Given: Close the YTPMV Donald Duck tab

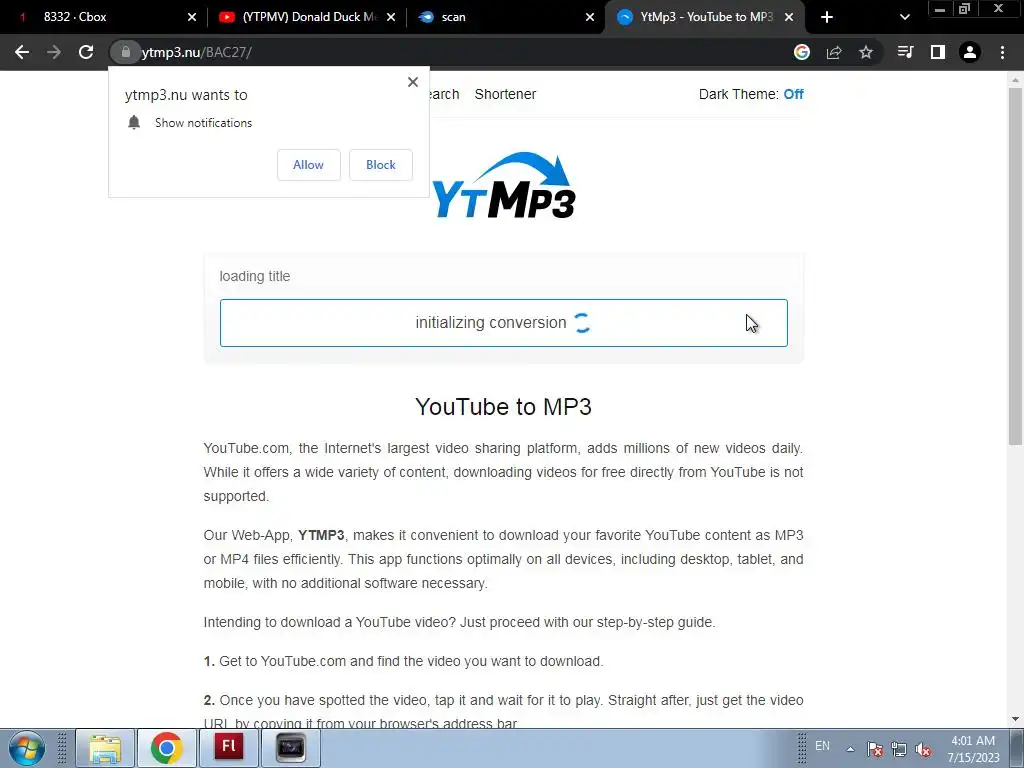Looking at the screenshot, I should pos(391,17).
